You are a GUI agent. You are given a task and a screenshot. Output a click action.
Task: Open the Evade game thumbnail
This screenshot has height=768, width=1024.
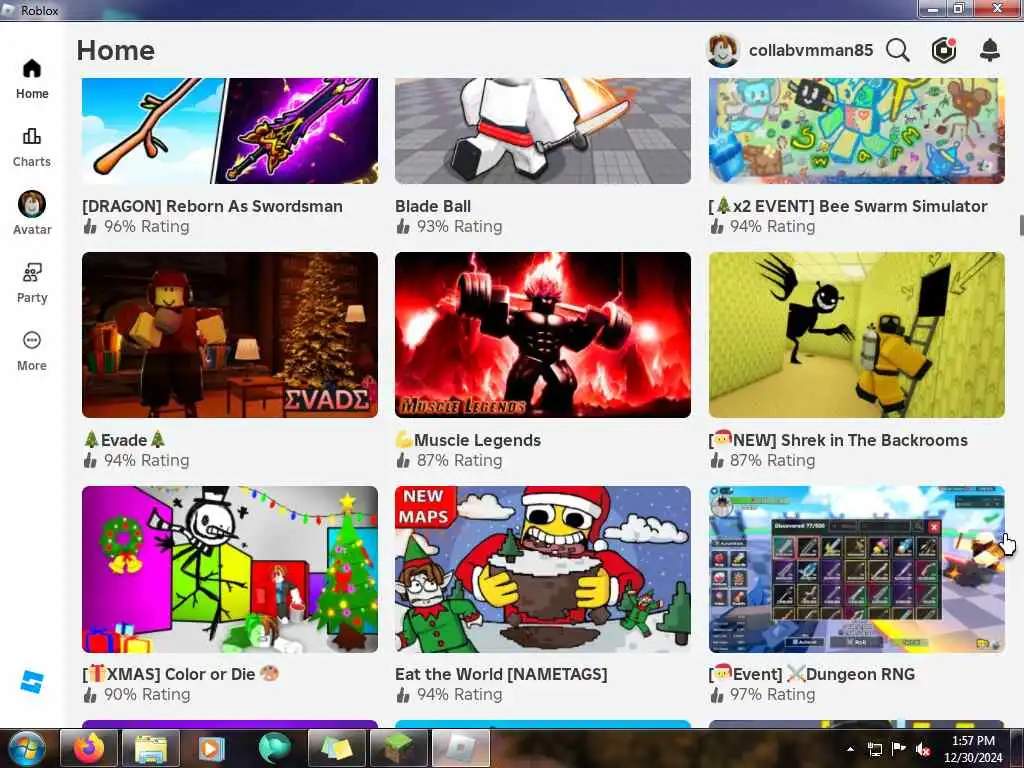[230, 335]
